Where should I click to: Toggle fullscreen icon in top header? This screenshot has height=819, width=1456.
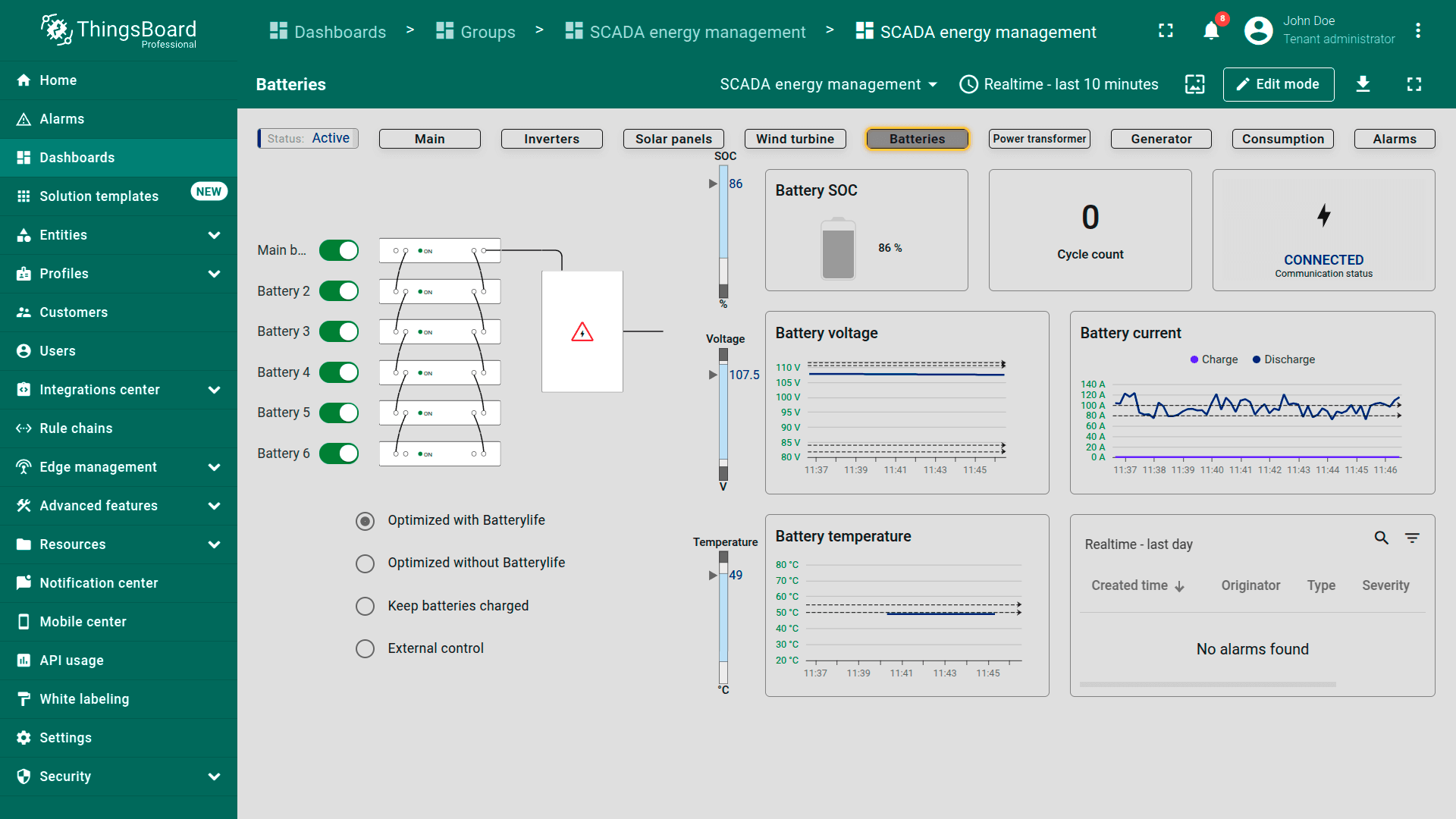pyautogui.click(x=1166, y=31)
